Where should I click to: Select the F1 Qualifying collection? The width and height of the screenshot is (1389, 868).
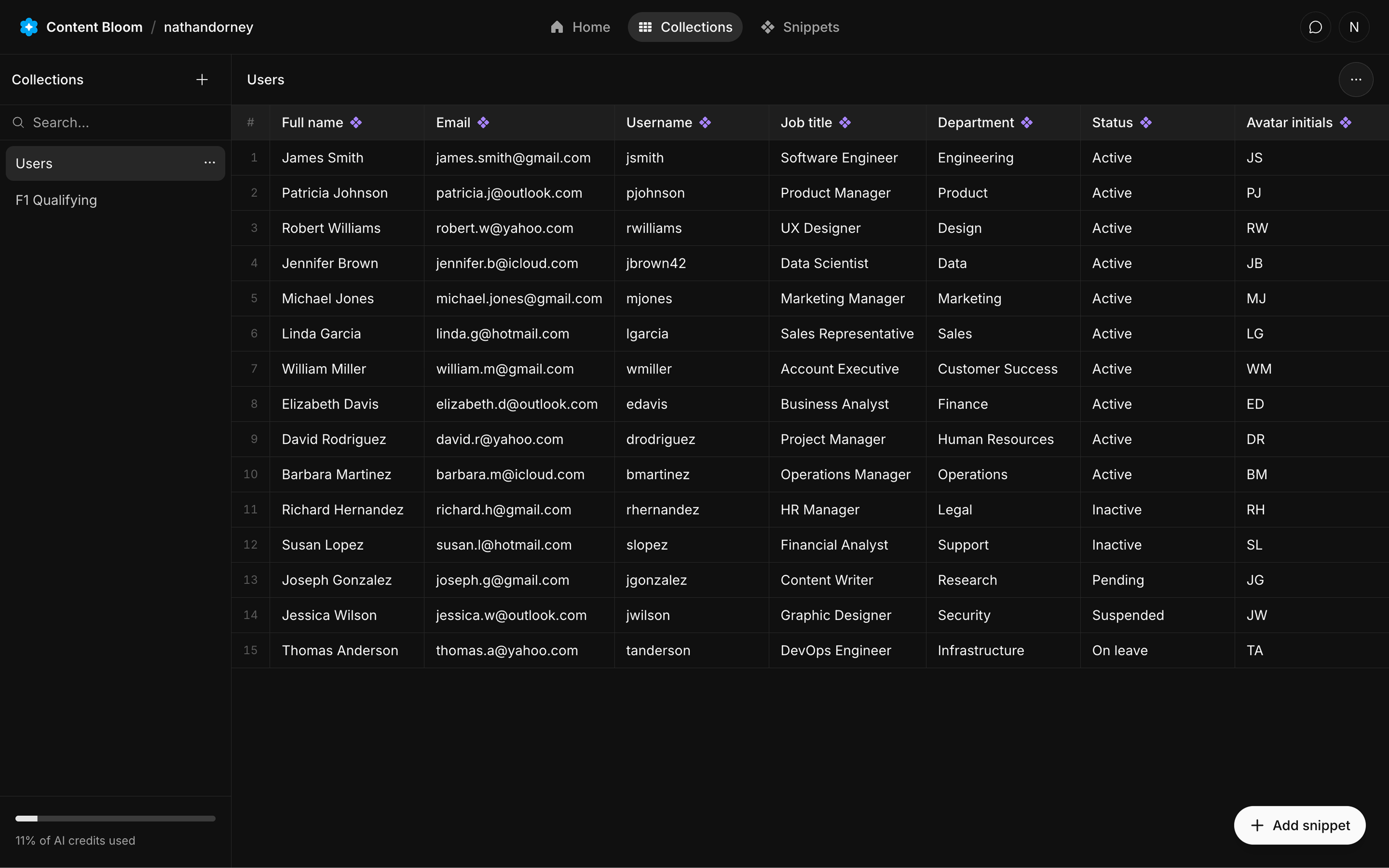tap(56, 200)
